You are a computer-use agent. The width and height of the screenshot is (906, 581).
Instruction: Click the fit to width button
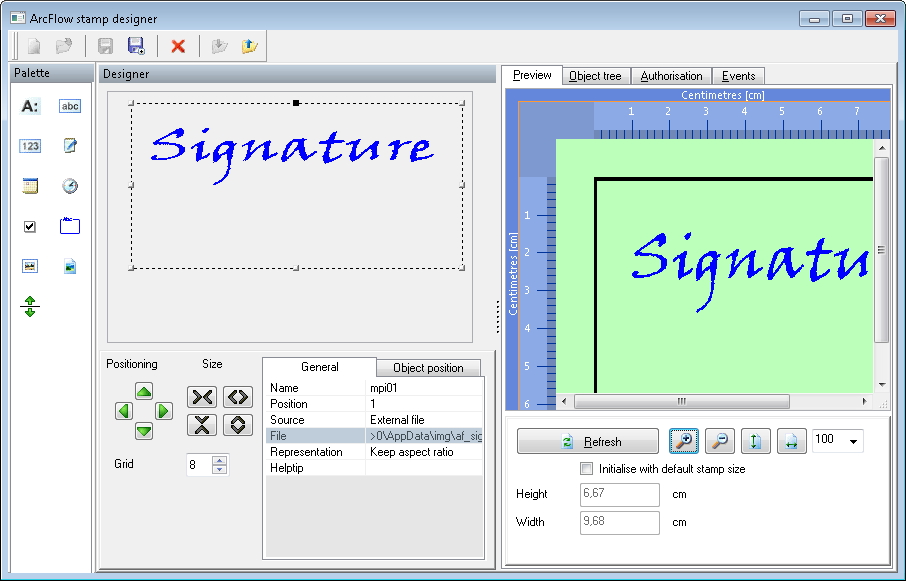792,441
